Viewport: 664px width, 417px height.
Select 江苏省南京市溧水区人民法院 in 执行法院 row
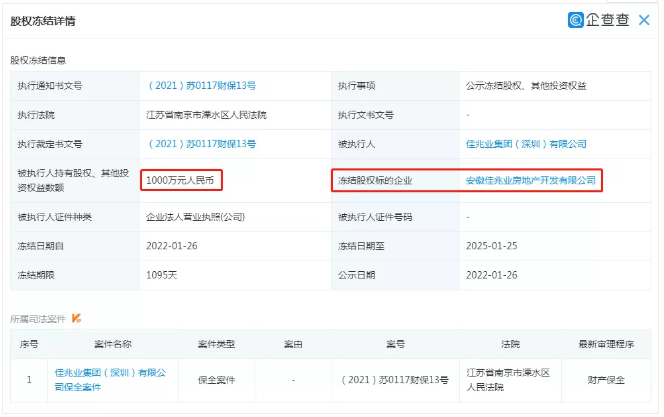(206, 115)
